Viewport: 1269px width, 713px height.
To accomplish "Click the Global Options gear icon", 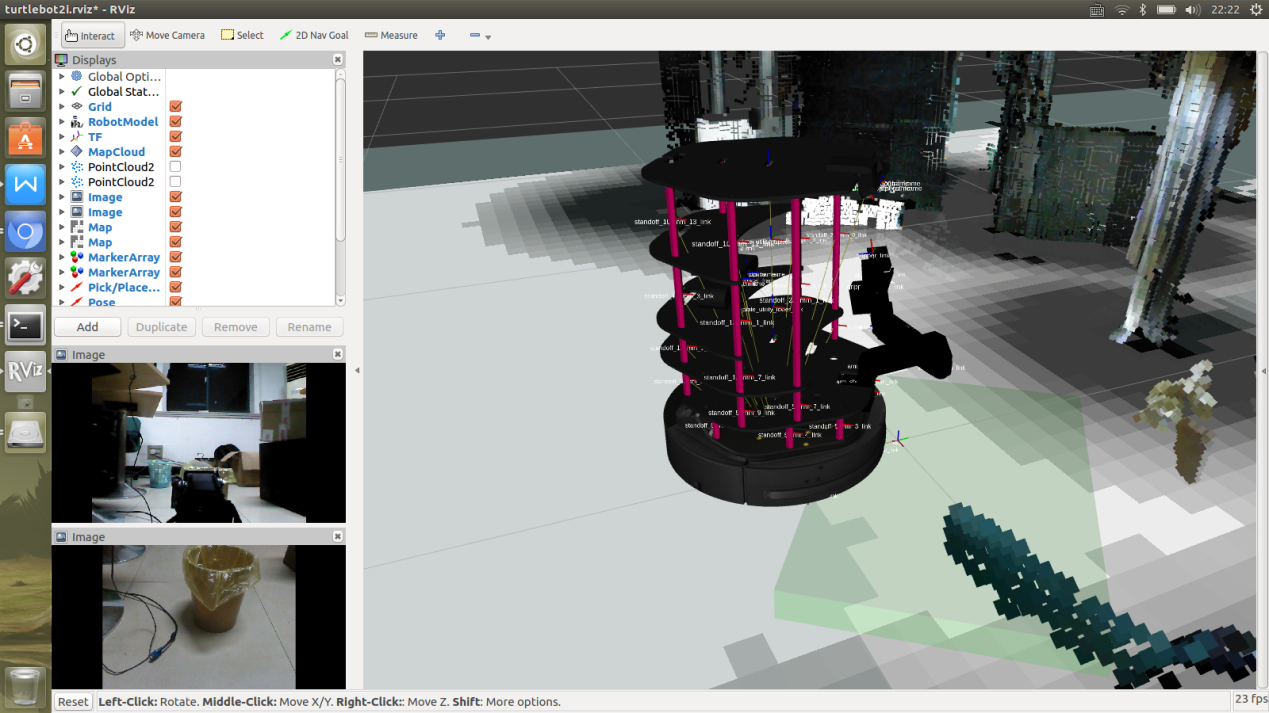I will pos(77,76).
